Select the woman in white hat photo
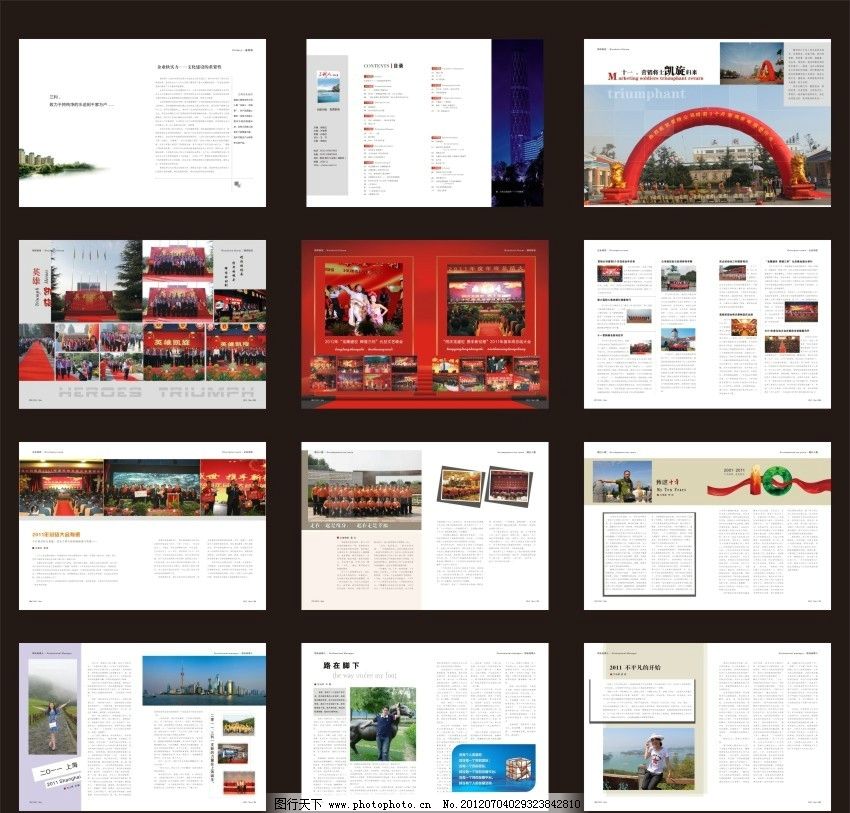This screenshot has width=850, height=813. tap(647, 758)
